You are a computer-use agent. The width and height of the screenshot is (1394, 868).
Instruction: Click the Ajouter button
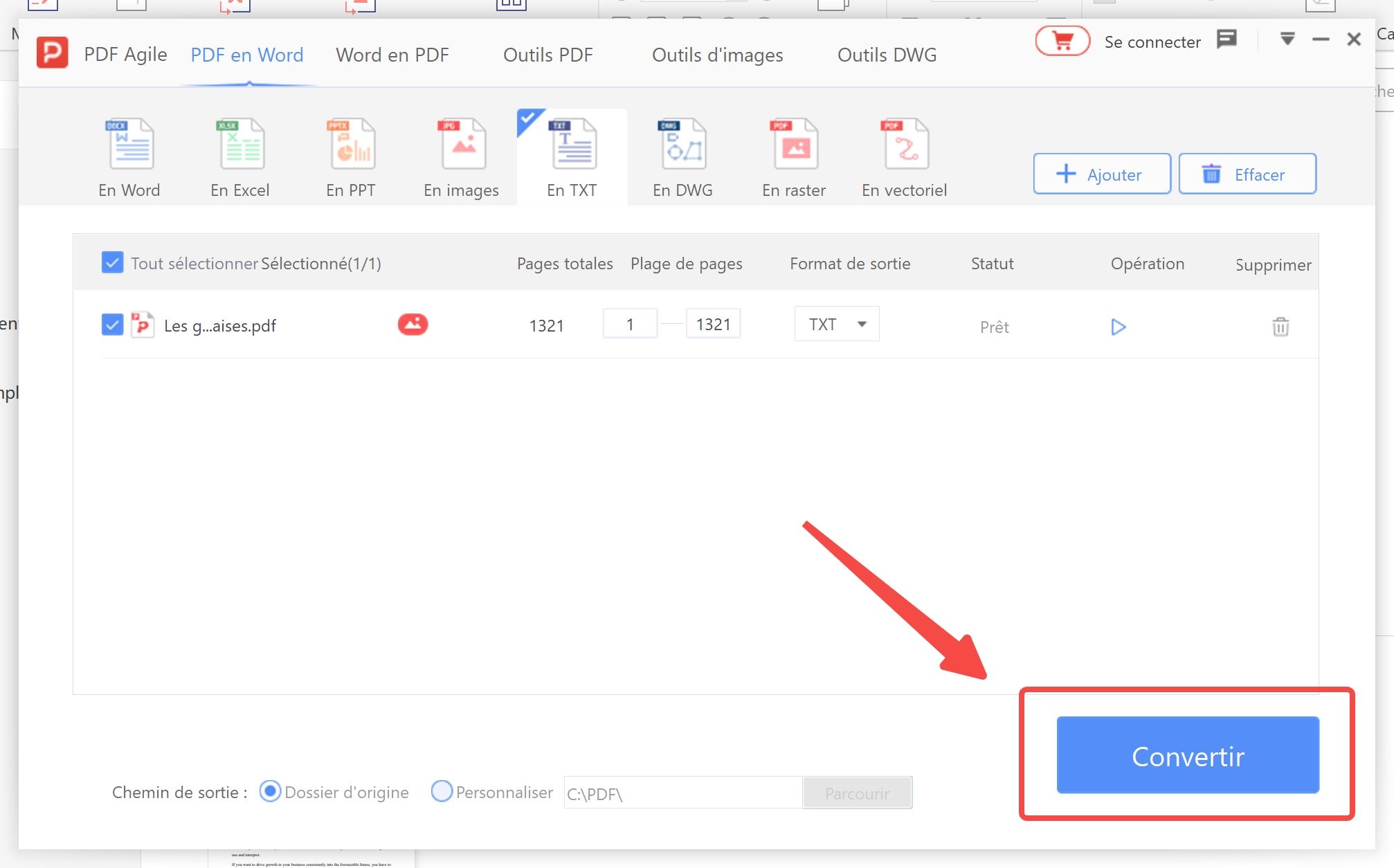pyautogui.click(x=1102, y=174)
